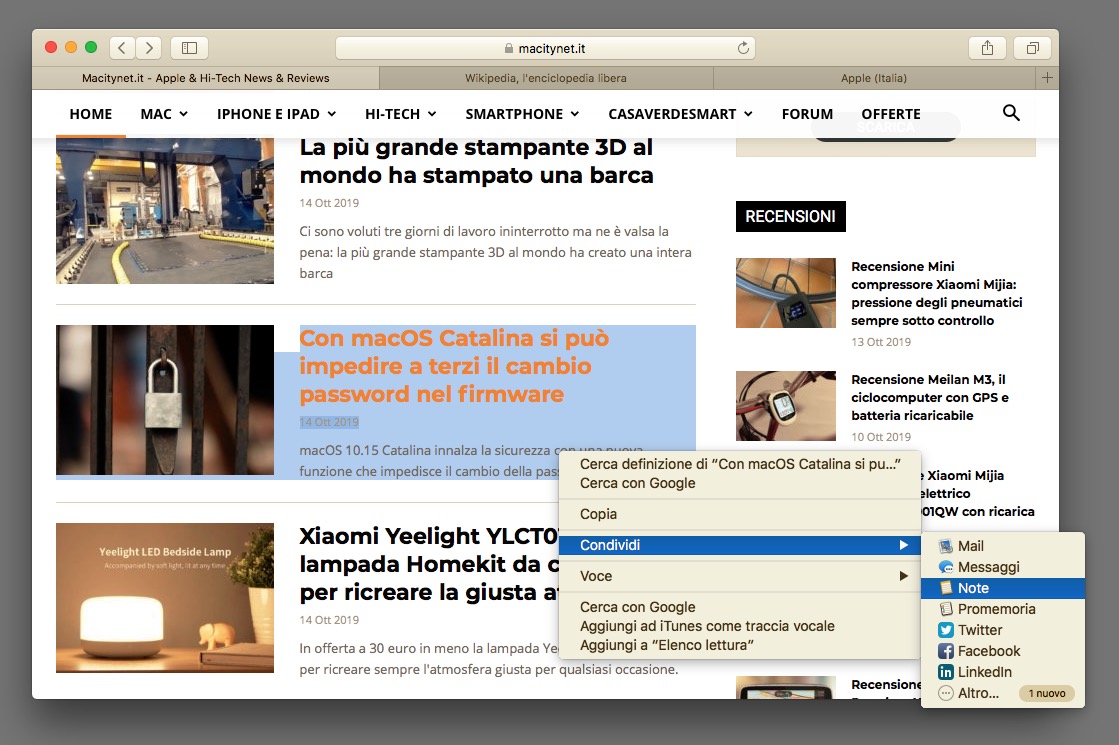This screenshot has height=745, width=1119.
Task: Select Aggiungi a "Elenco lettura"
Action: (739, 645)
